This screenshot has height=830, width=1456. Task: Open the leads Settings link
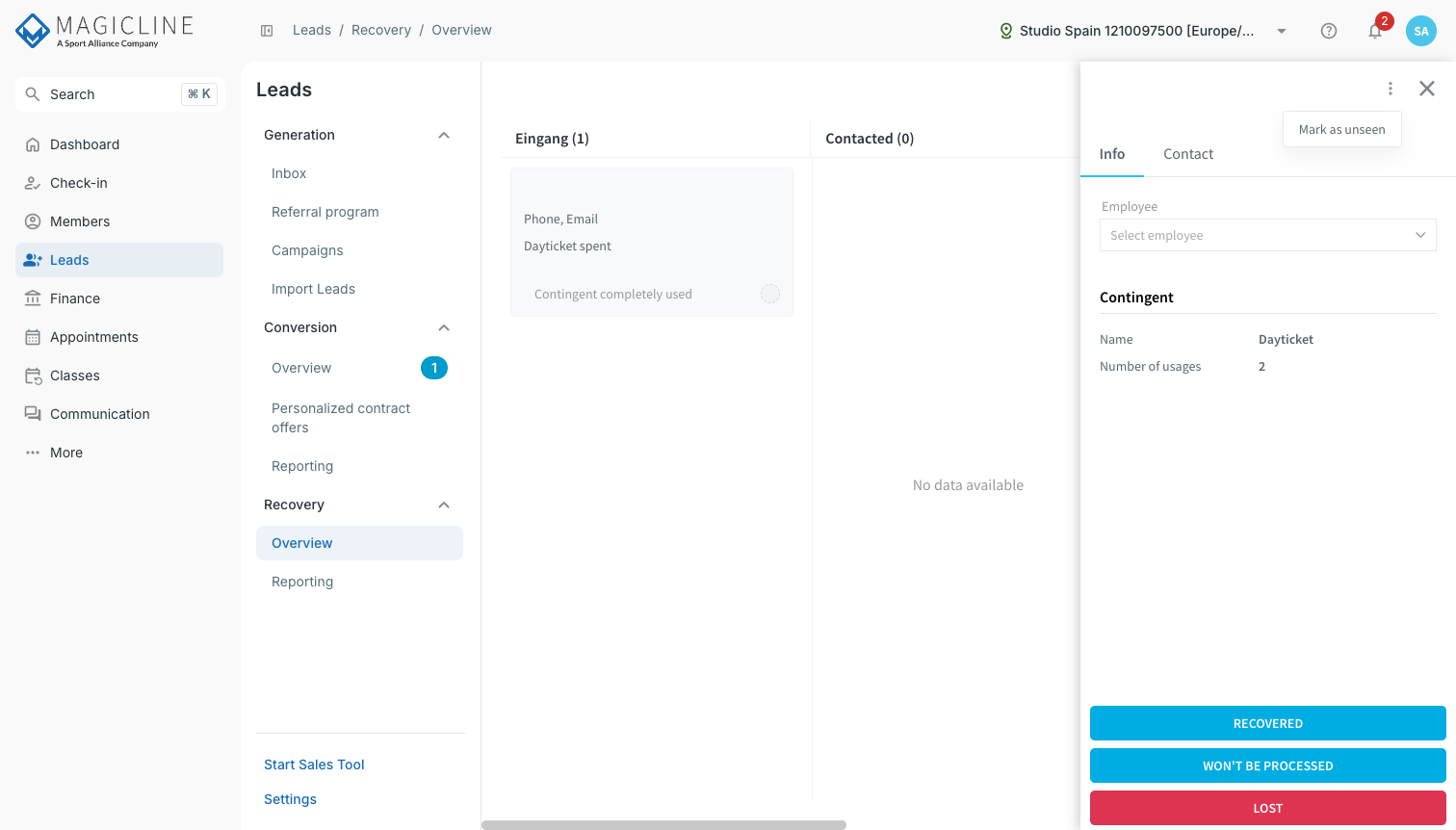(x=290, y=799)
